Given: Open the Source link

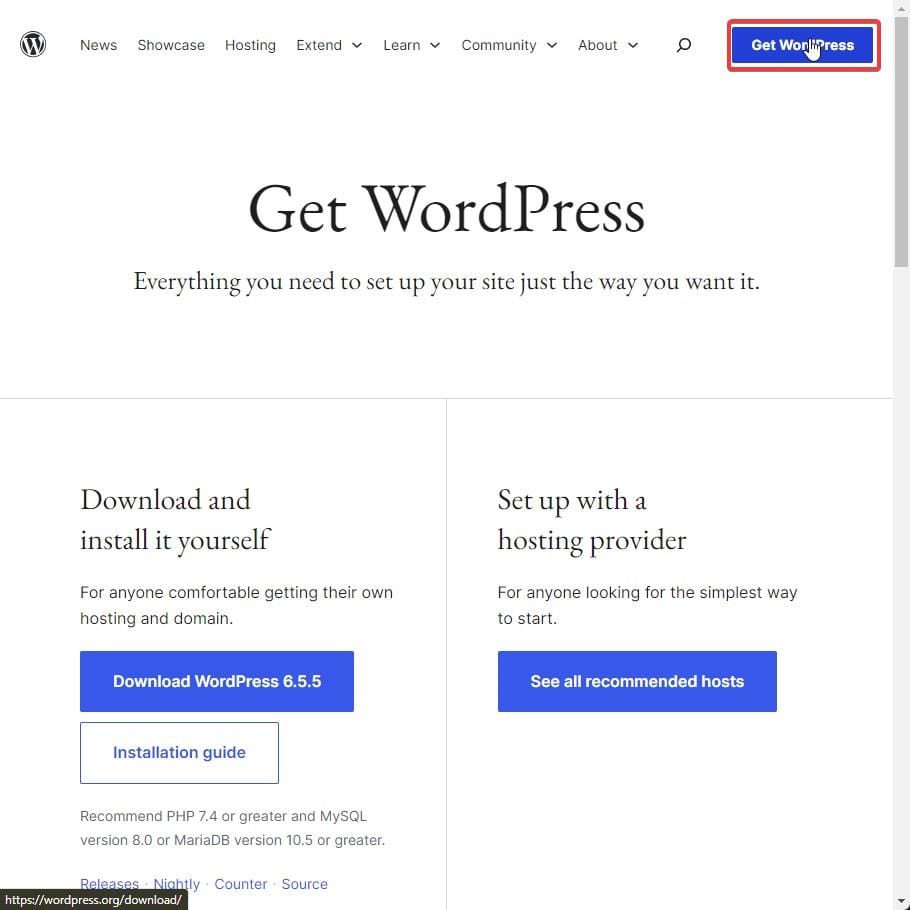Looking at the screenshot, I should [x=305, y=884].
